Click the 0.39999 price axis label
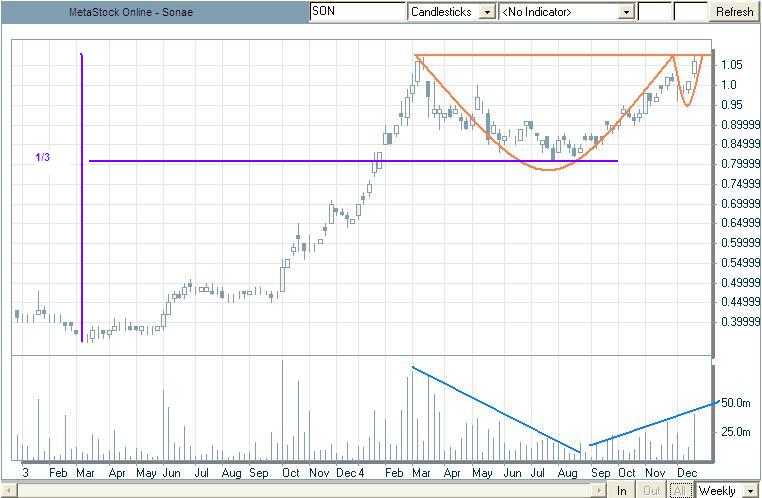762x498 pixels. pyautogui.click(x=740, y=322)
